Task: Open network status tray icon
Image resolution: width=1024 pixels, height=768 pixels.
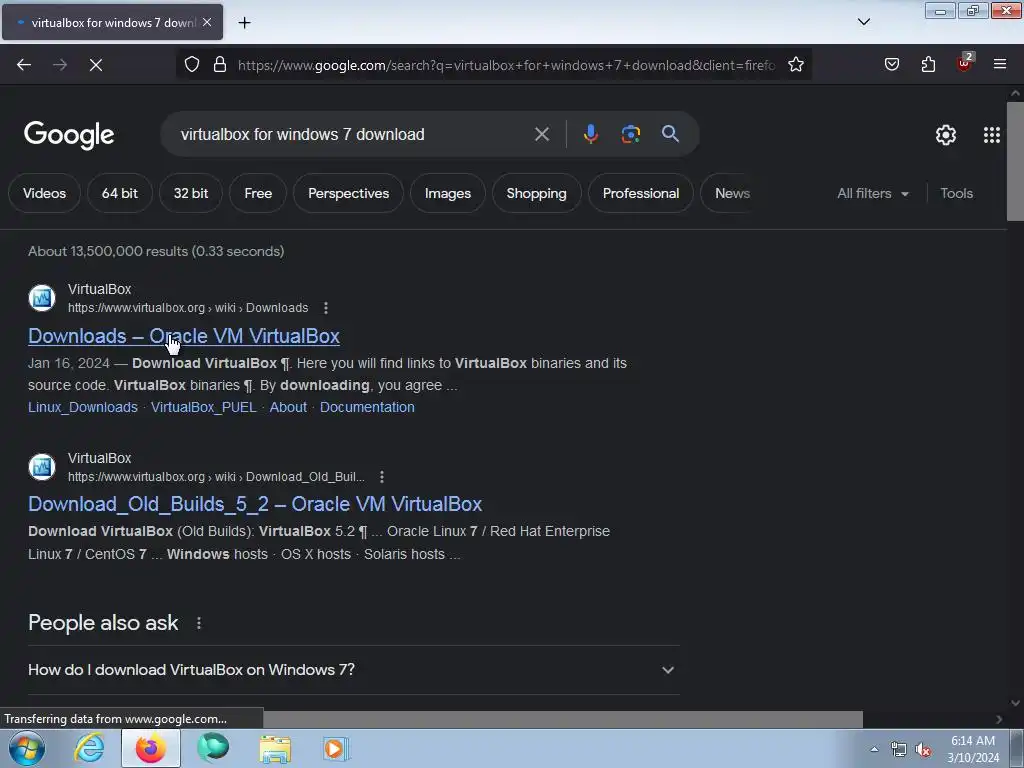Action: (x=899, y=750)
